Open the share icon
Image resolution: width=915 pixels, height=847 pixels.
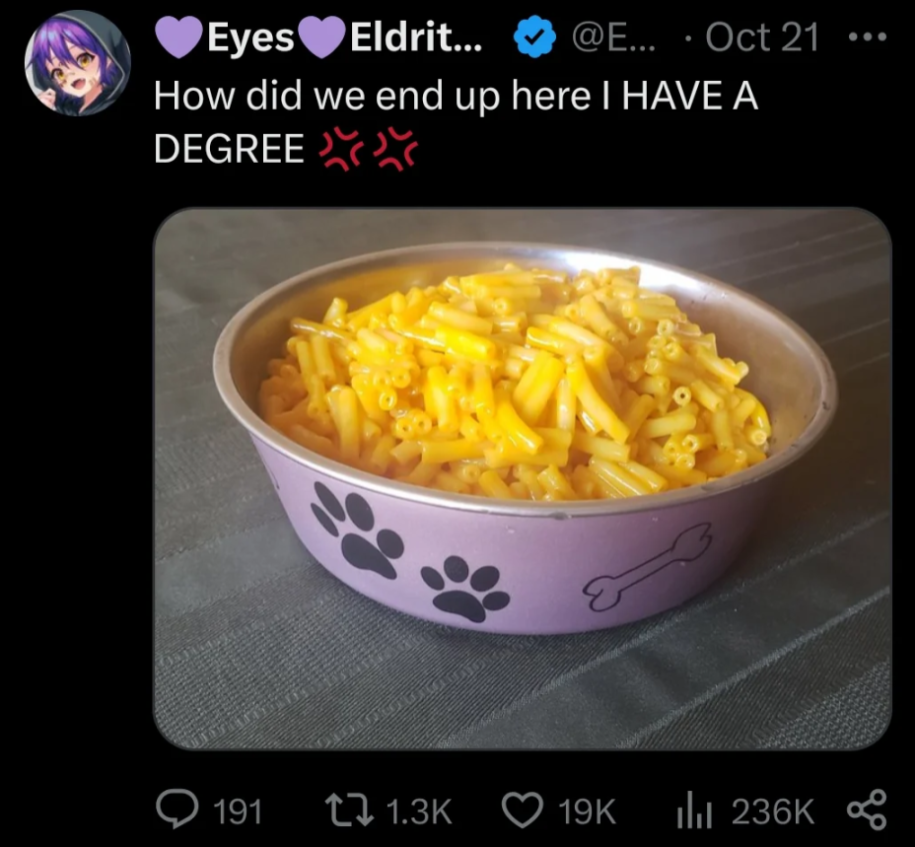(x=867, y=810)
